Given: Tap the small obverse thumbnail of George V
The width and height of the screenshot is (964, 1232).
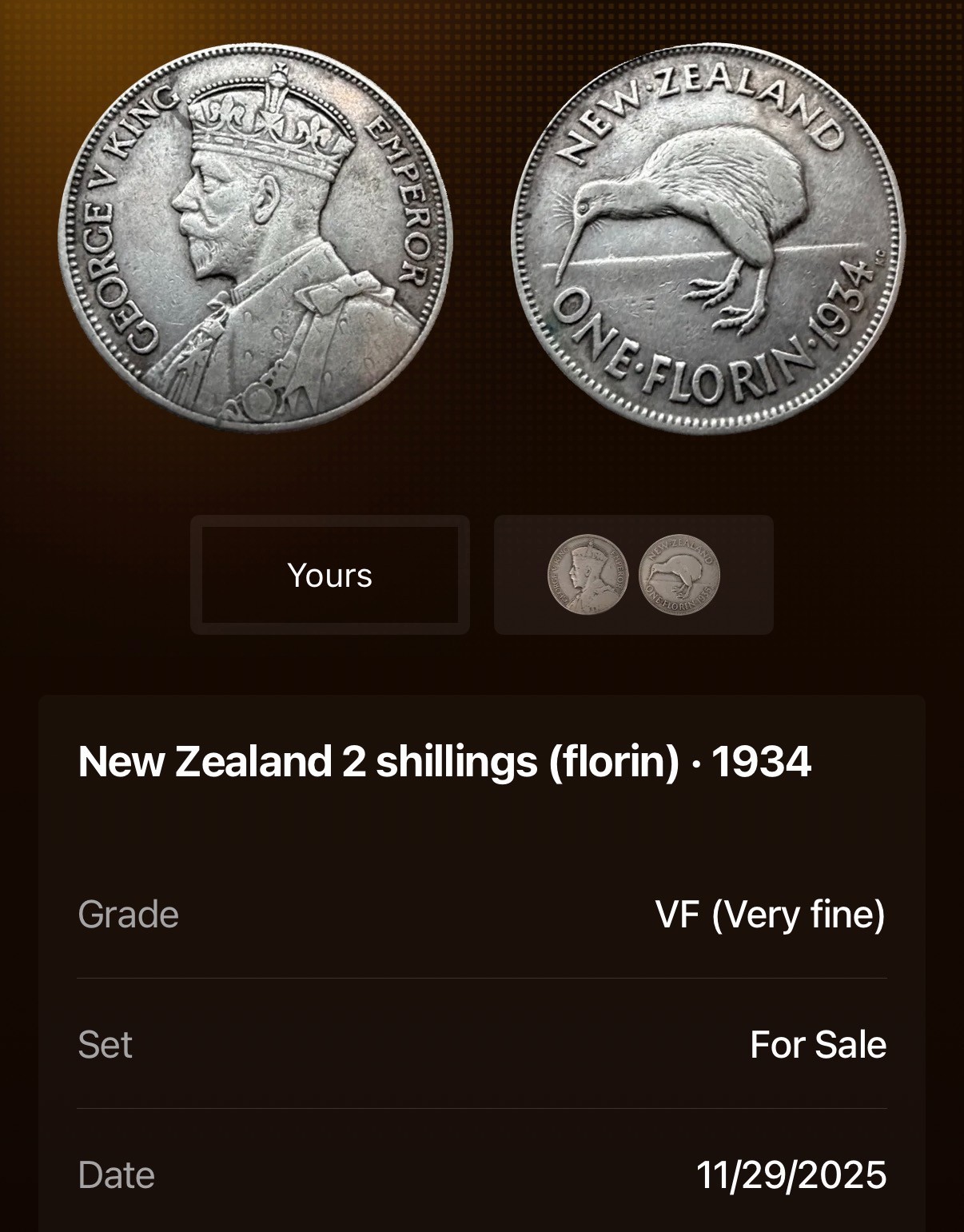Looking at the screenshot, I should (588, 575).
